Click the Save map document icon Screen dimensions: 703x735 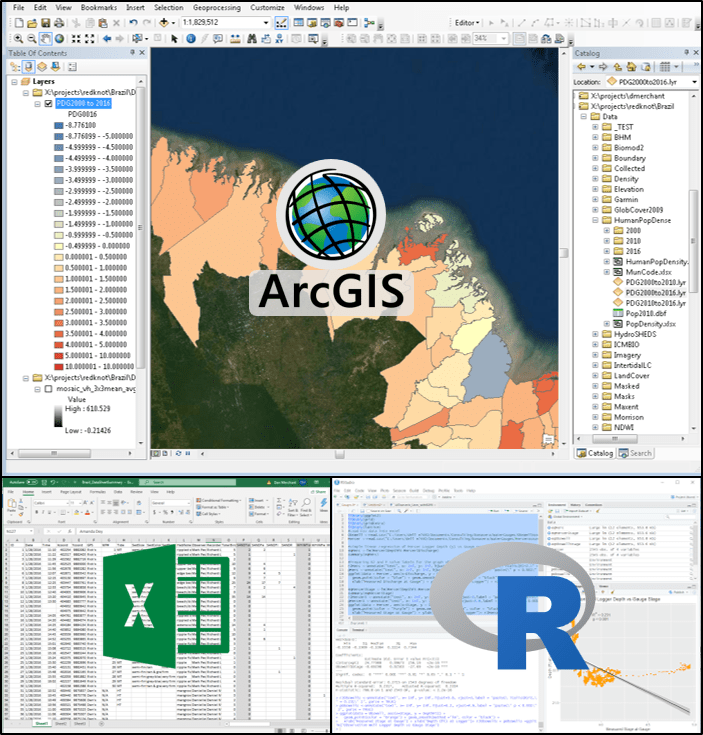(x=45, y=23)
